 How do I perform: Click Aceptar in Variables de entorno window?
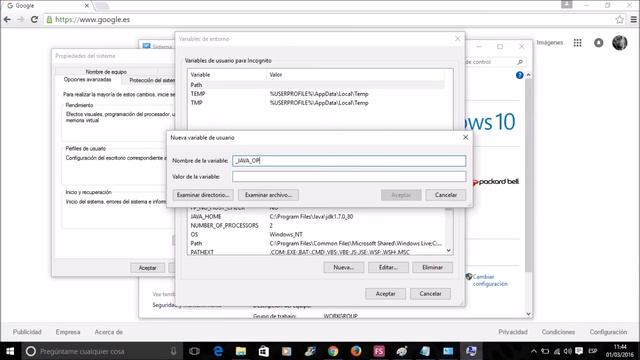coord(385,293)
